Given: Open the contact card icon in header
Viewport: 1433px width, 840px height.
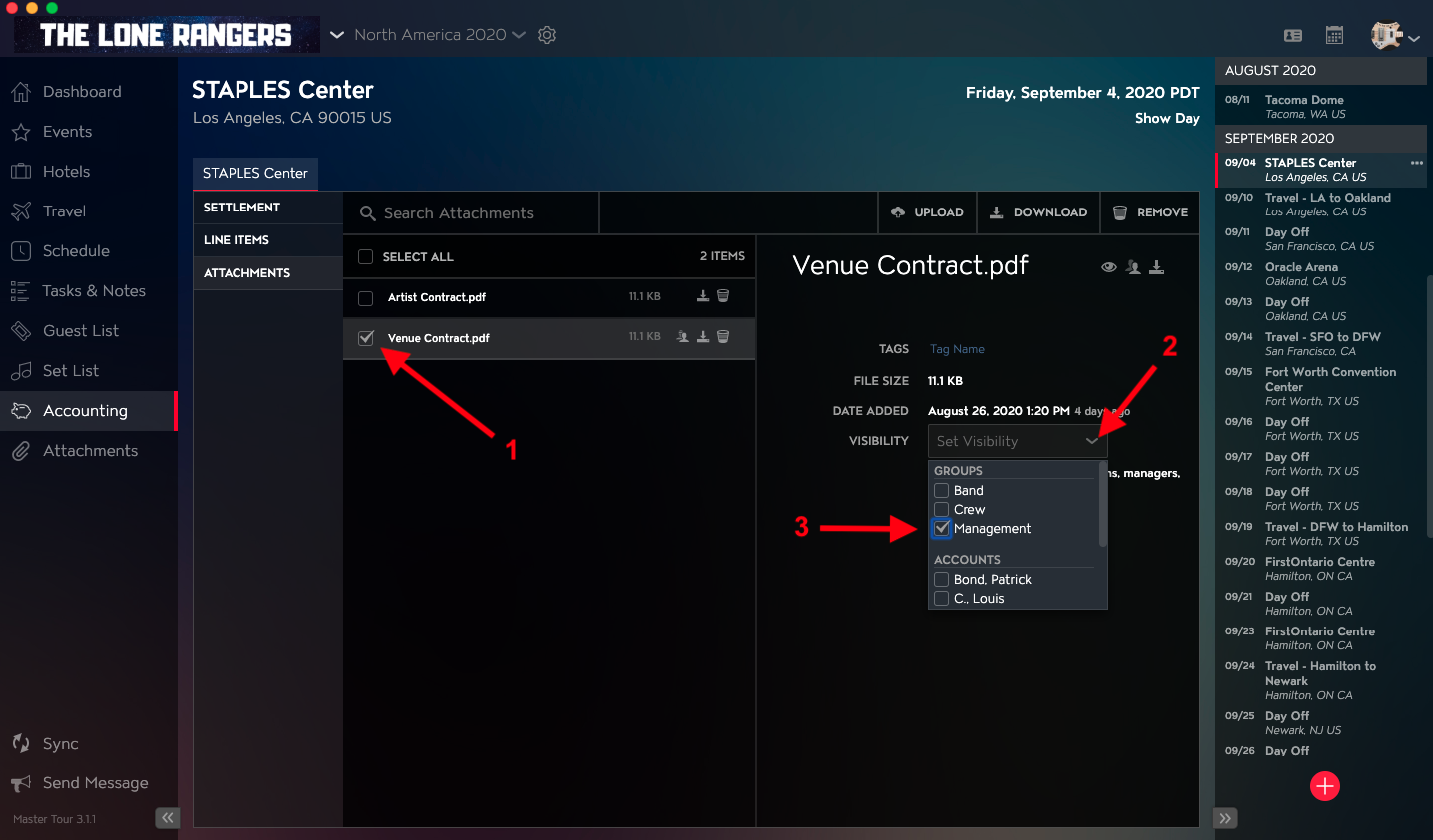Looking at the screenshot, I should tap(1293, 35).
